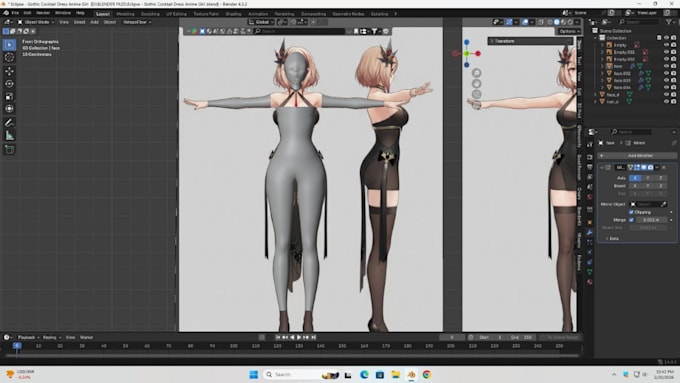Screen dimensions: 680x383
Task: Expand the Empty object in outliner
Action: coord(602,45)
